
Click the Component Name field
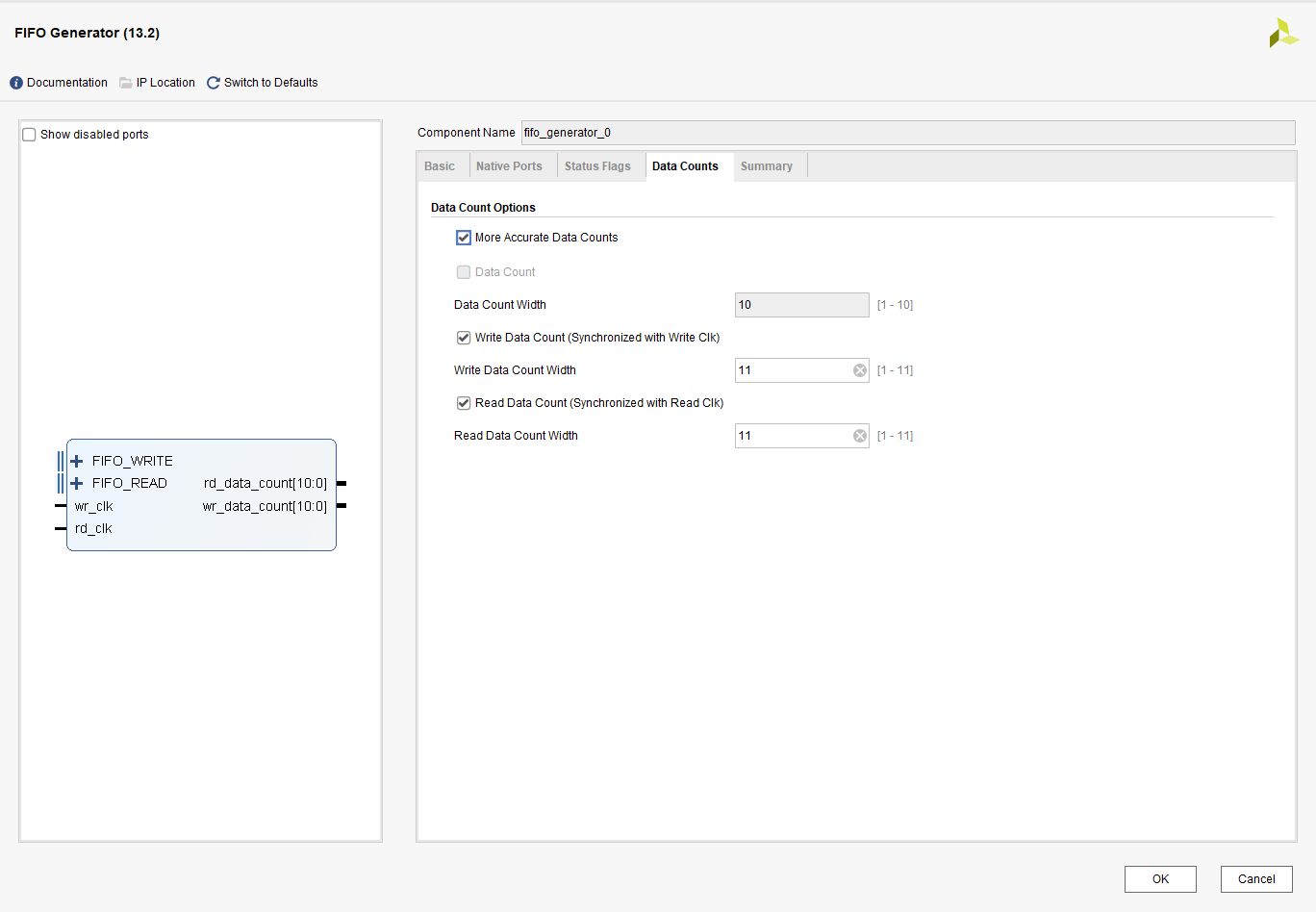pos(908,133)
